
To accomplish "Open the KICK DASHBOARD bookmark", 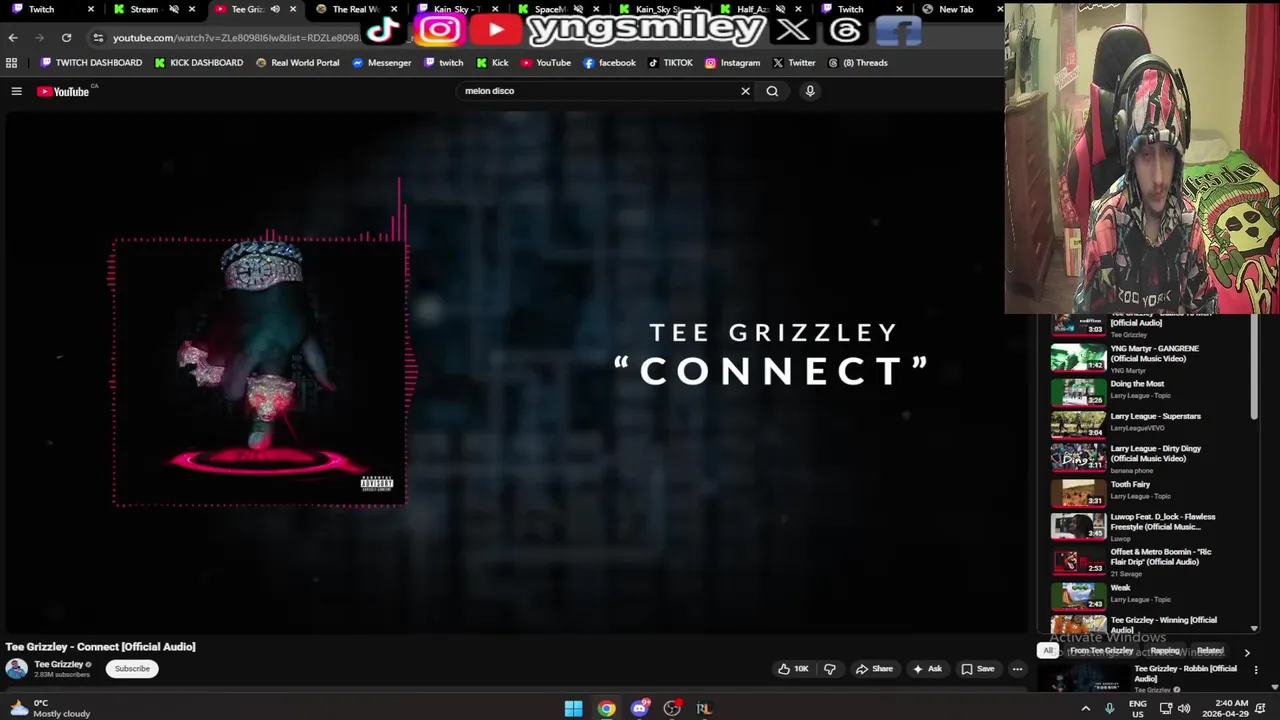I will click(199, 63).
